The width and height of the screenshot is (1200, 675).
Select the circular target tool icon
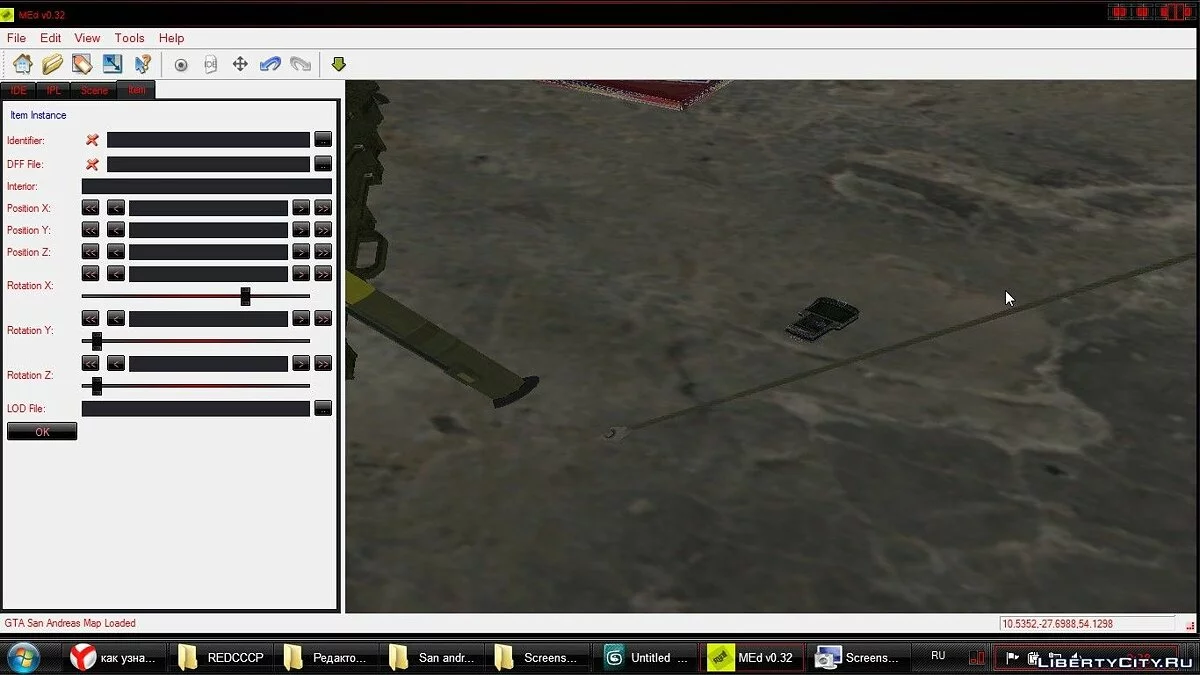pos(181,65)
